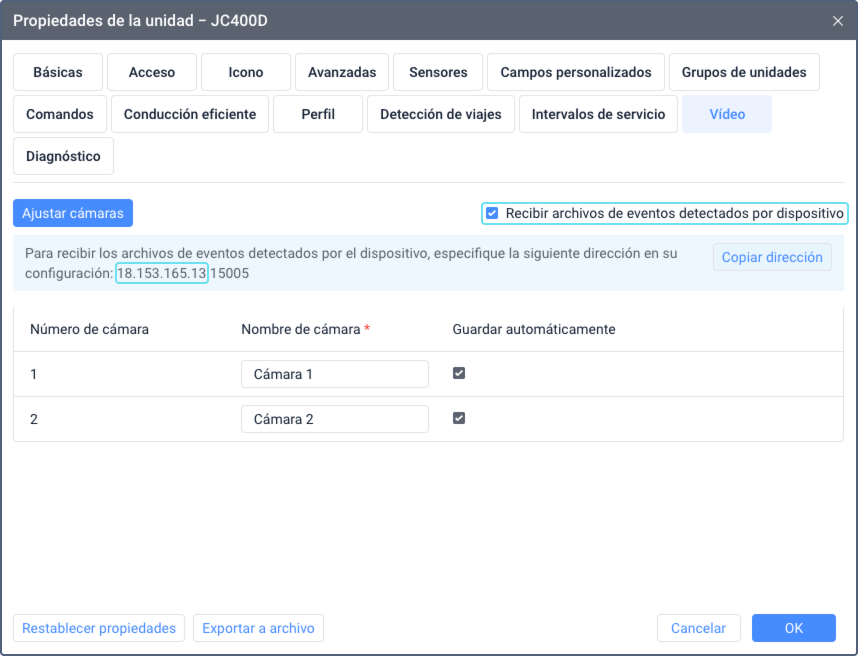
Task: Focus the Cámara 2 name field
Action: click(334, 419)
